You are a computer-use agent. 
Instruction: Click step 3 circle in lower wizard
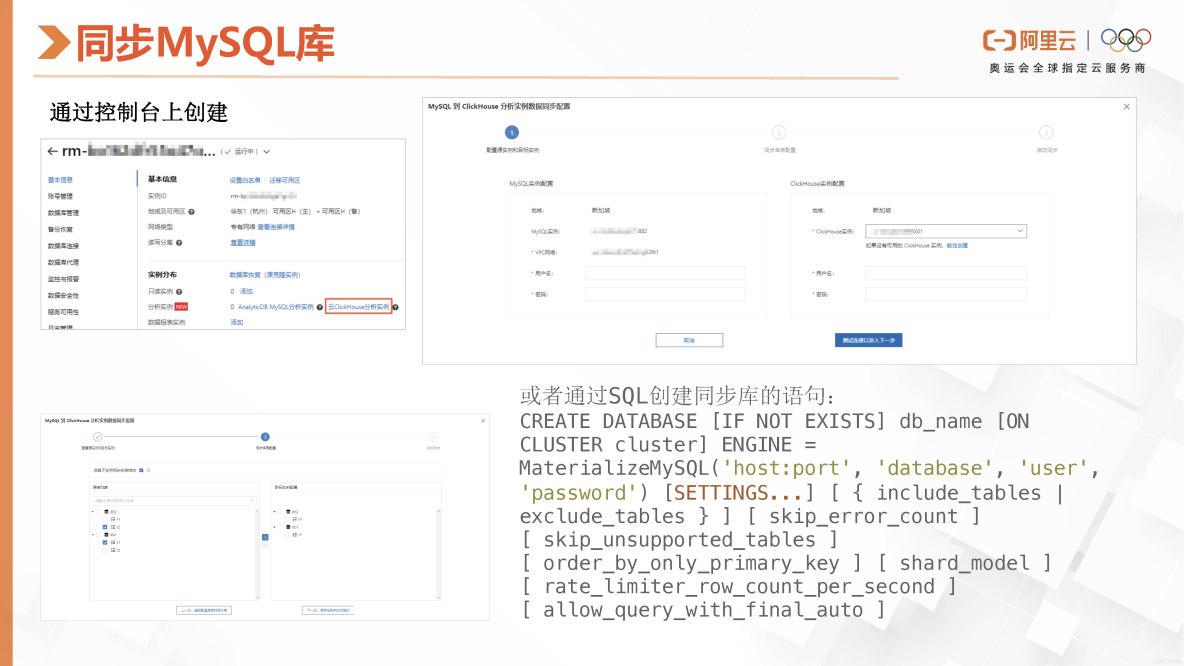(x=433, y=436)
